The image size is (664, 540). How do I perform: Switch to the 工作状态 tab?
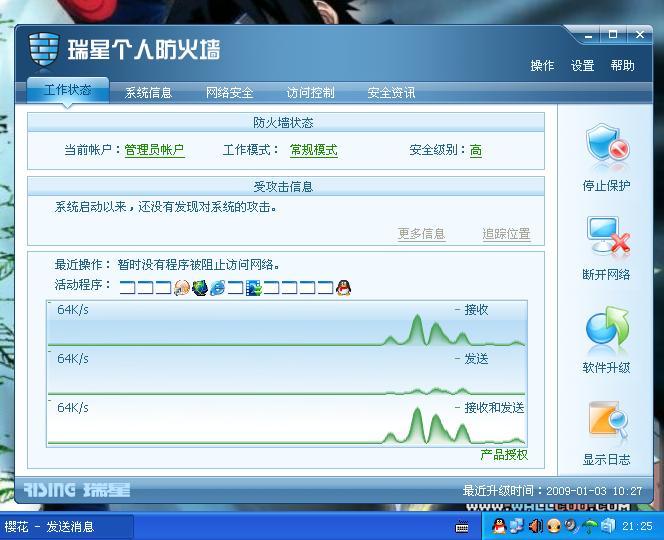pyautogui.click(x=68, y=90)
